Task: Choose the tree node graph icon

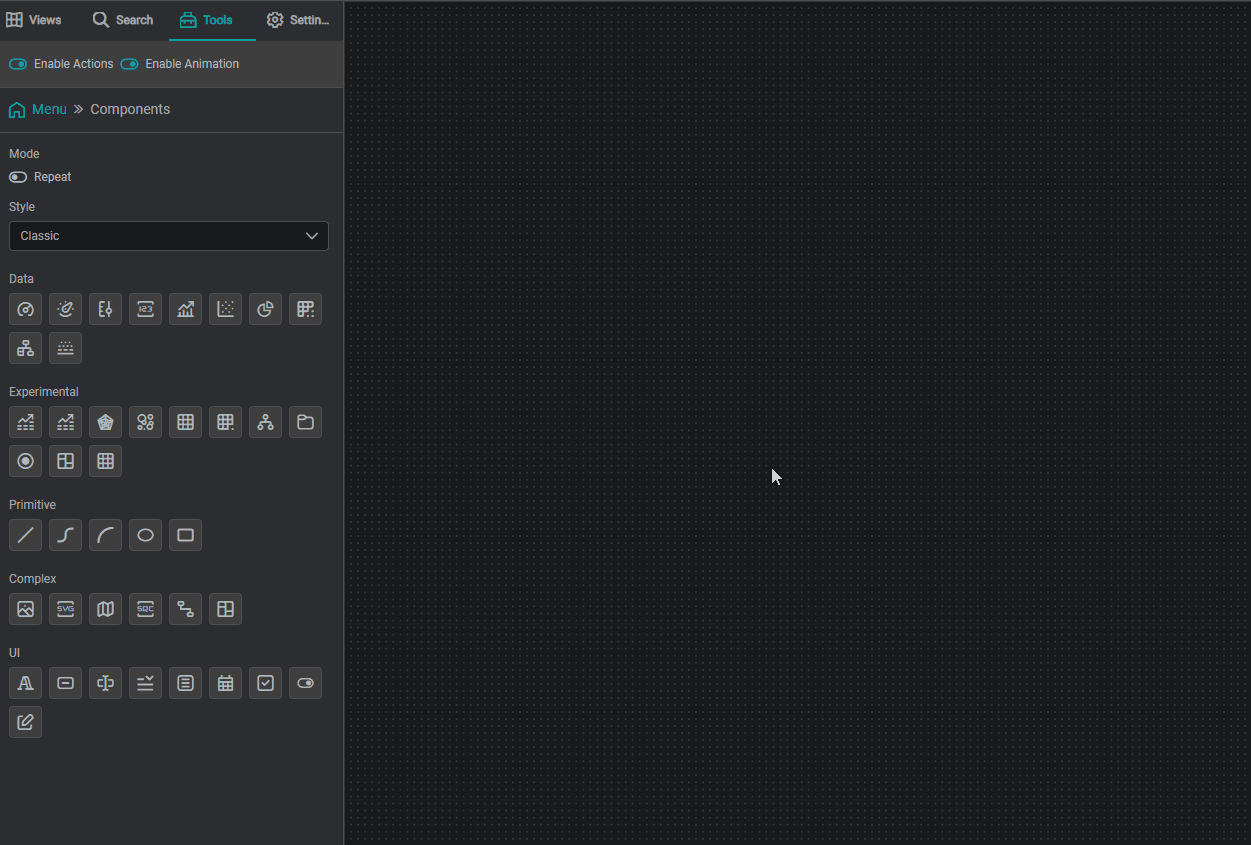Action: (266, 422)
